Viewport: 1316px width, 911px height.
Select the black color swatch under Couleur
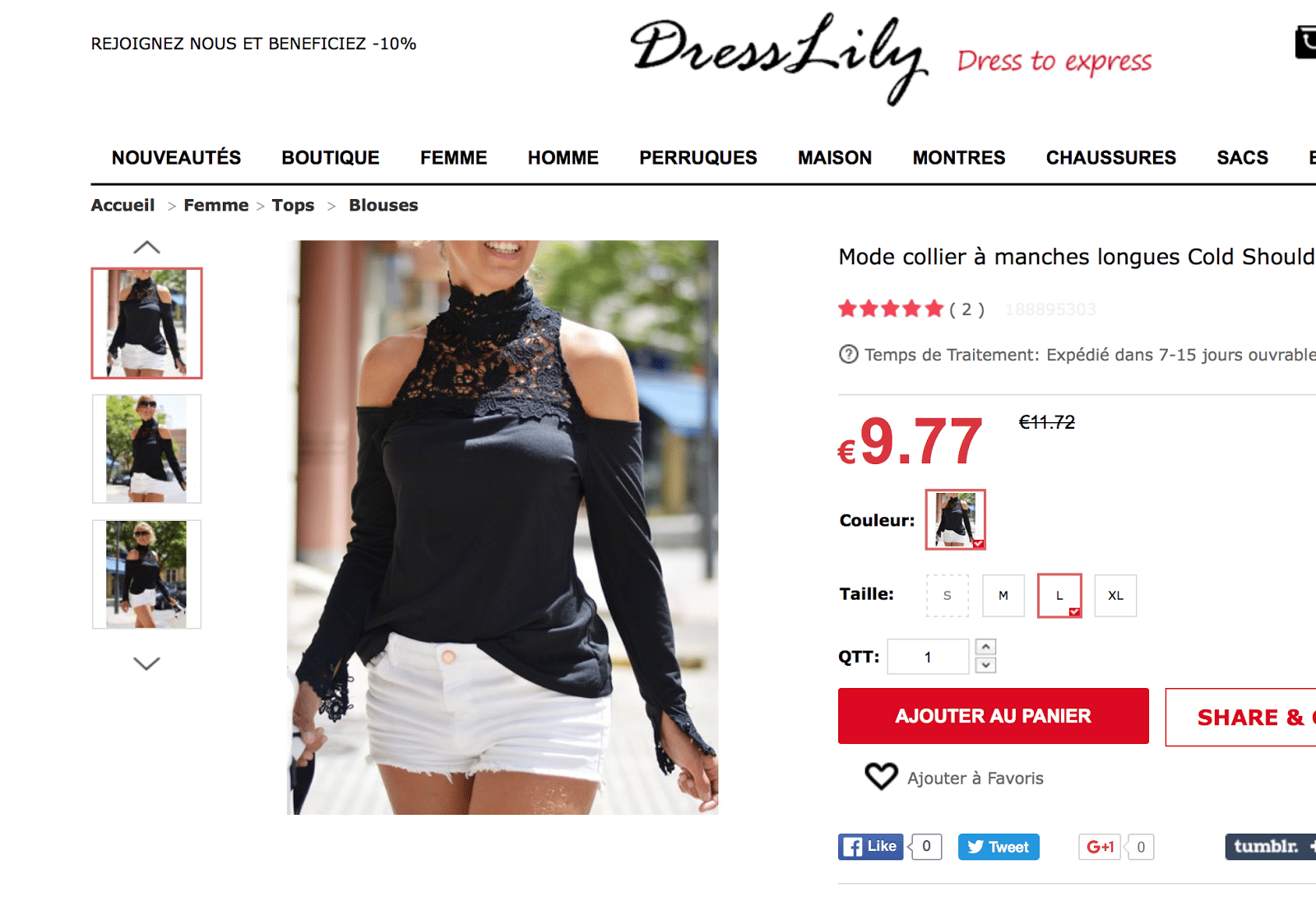(956, 519)
